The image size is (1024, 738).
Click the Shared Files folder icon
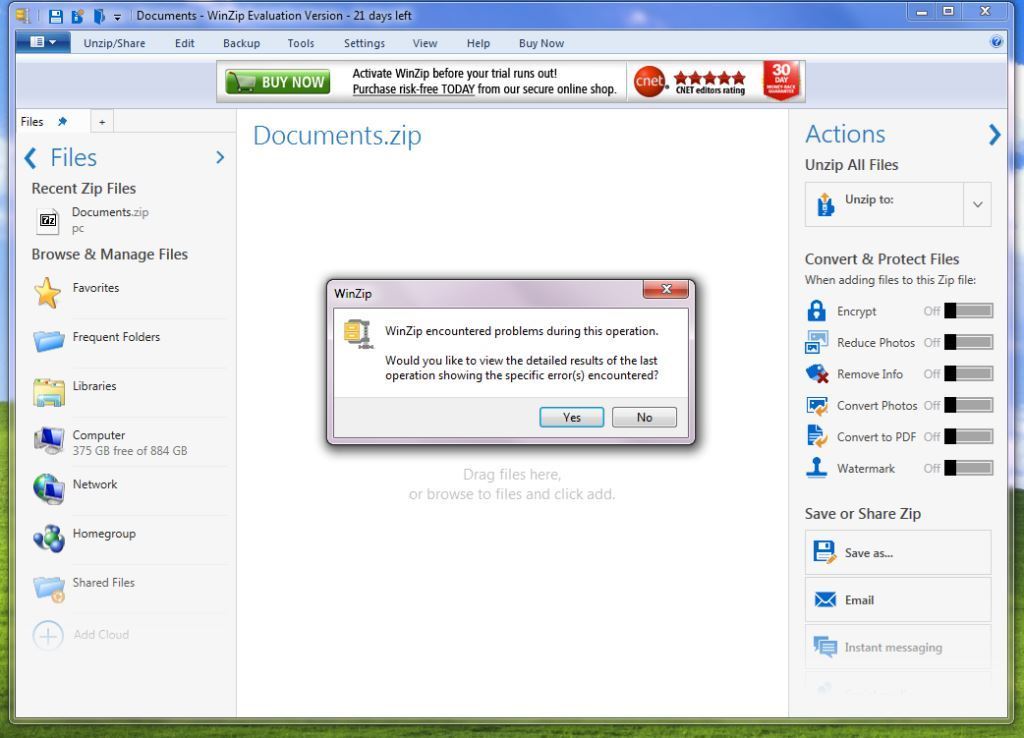coord(49,588)
